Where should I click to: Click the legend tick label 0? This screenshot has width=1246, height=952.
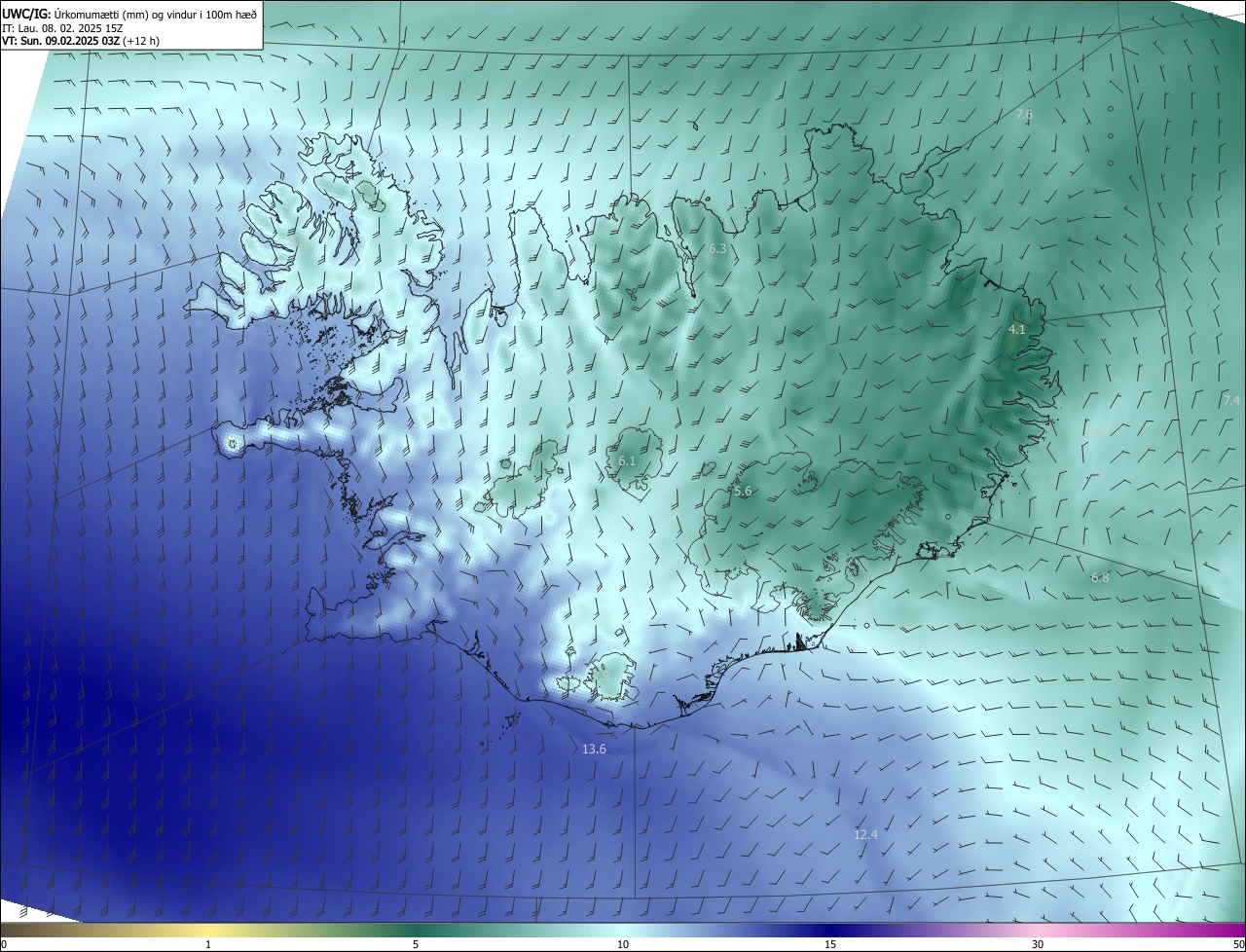pos(4,945)
